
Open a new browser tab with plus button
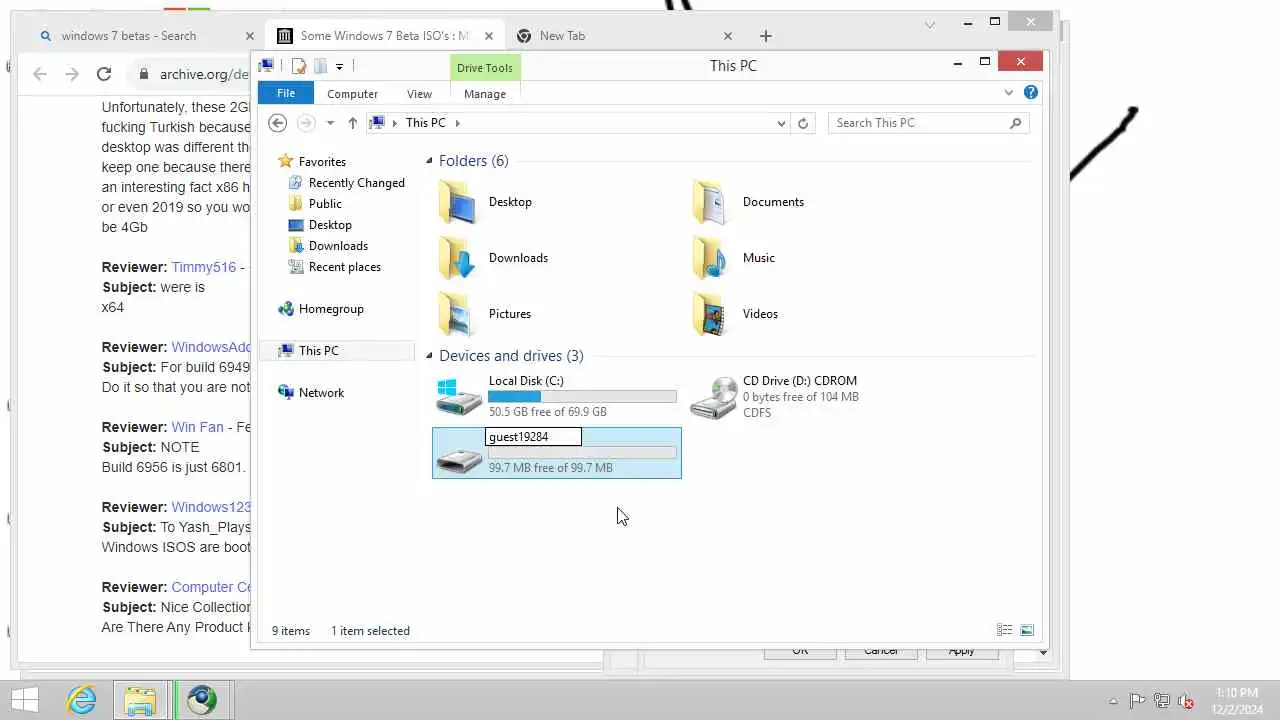point(765,36)
